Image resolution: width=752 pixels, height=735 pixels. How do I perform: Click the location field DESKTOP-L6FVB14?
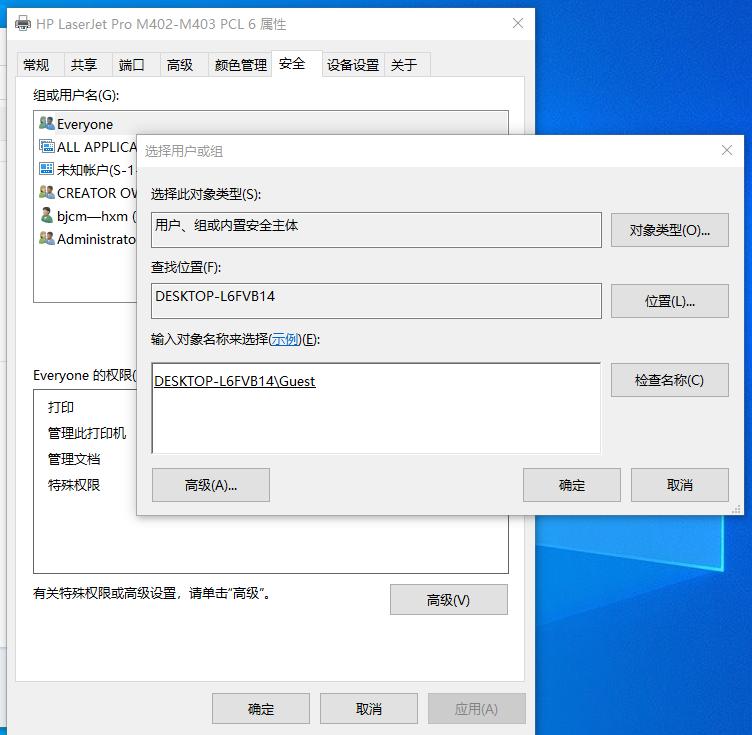point(376,301)
